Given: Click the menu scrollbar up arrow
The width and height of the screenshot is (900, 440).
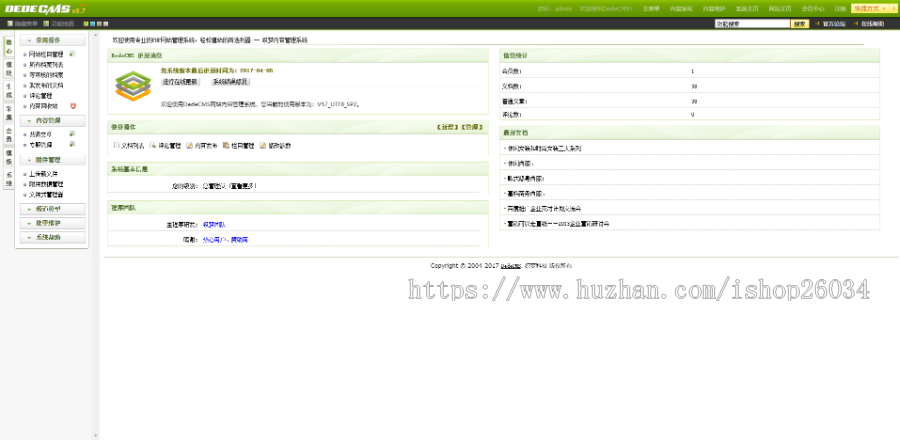Looking at the screenshot, I should (x=95, y=35).
